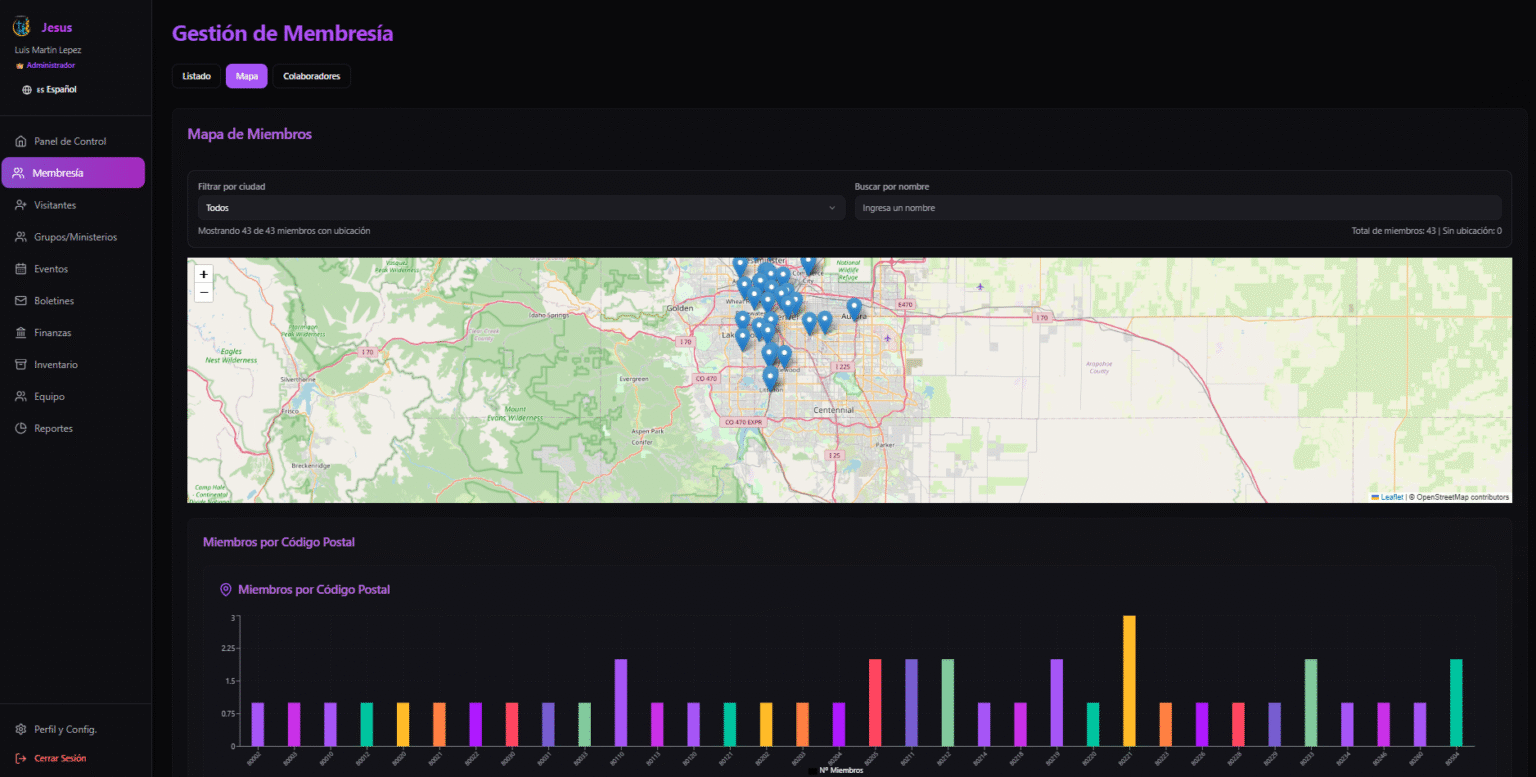The height and width of the screenshot is (777, 1536).
Task: Log out using Cerrar Sesión
Action: tap(59, 758)
